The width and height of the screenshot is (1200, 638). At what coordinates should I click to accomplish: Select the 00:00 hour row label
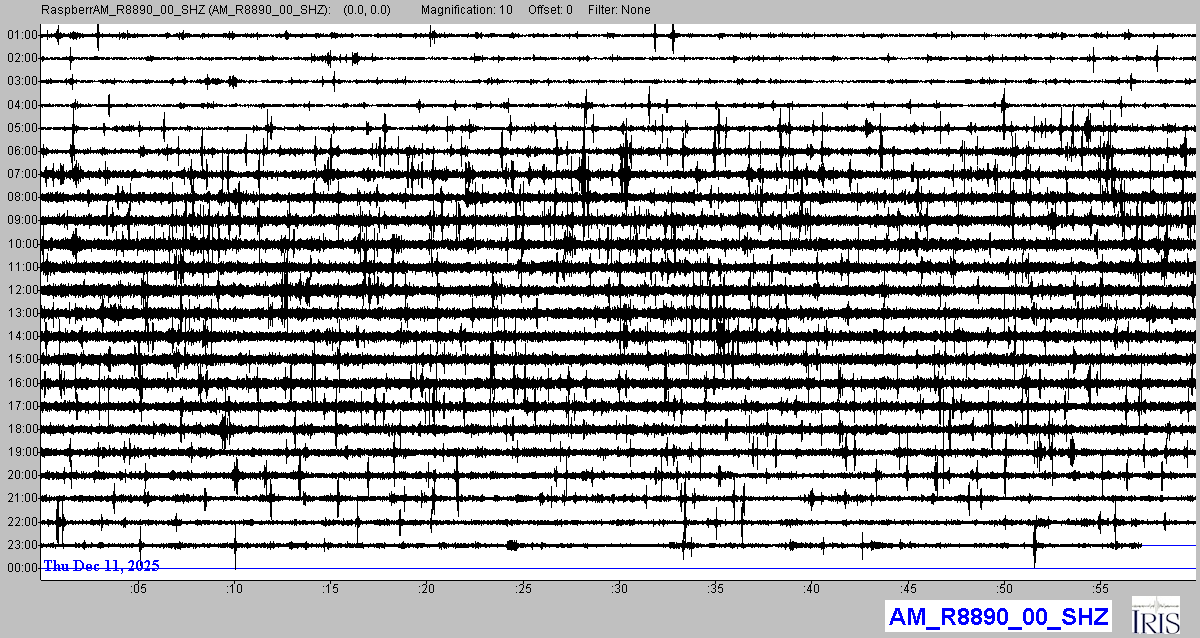point(21,568)
